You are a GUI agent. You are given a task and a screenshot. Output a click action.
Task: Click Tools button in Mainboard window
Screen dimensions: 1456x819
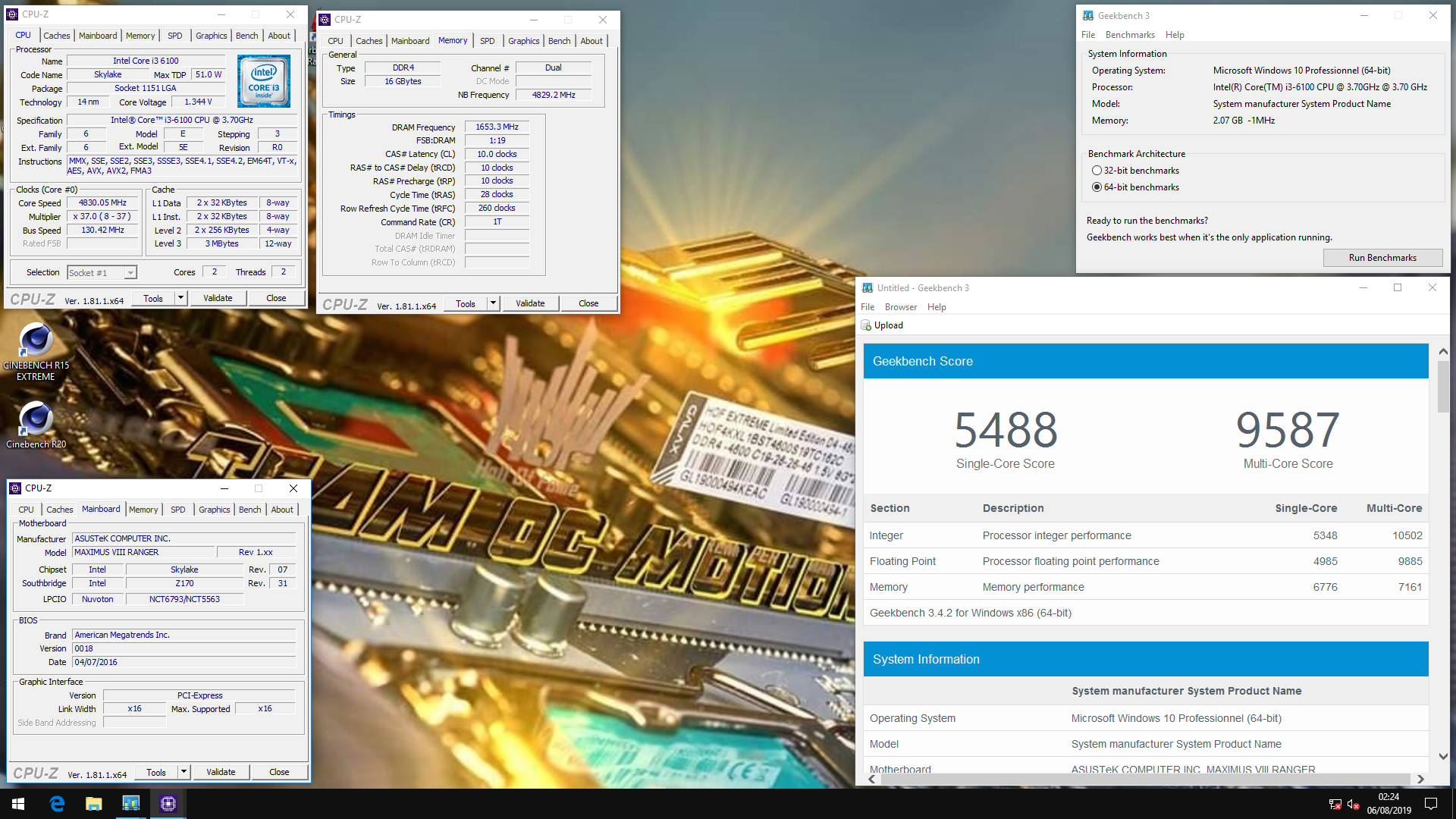point(156,772)
